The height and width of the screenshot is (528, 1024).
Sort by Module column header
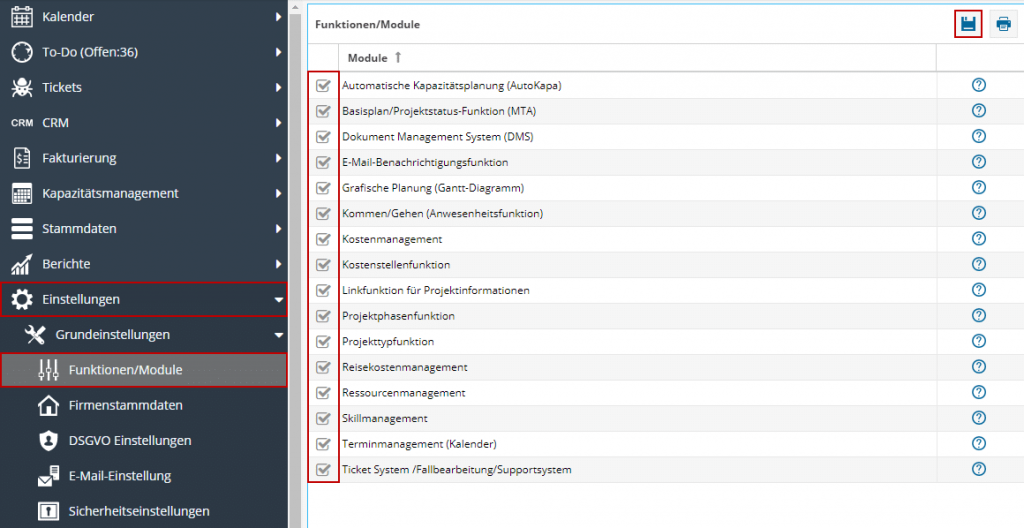click(x=367, y=58)
